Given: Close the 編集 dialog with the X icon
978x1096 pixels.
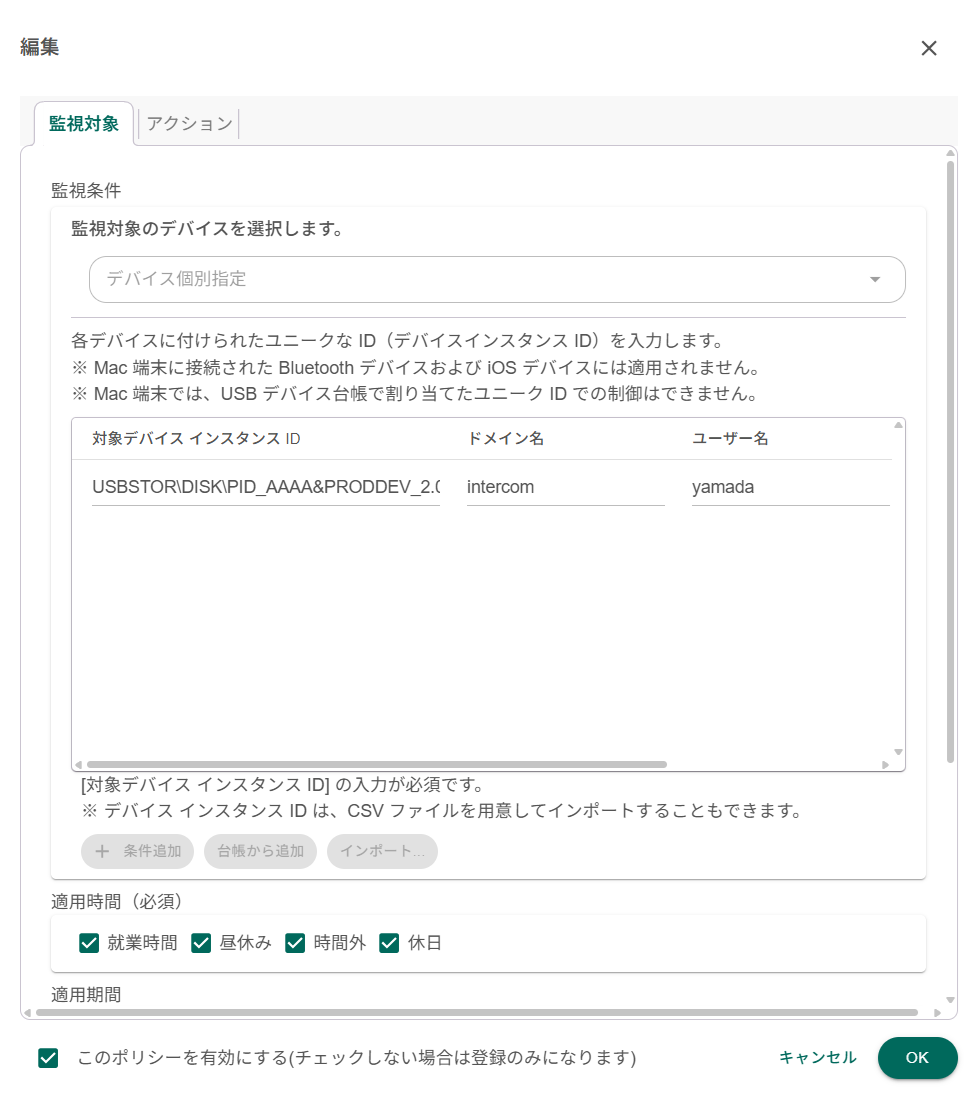Looking at the screenshot, I should pos(928,48).
